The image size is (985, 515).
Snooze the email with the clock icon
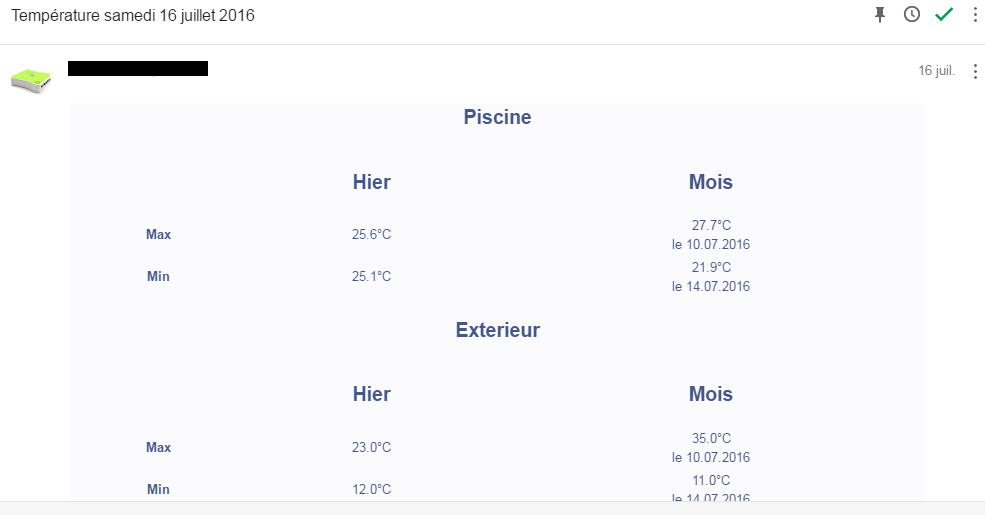912,14
